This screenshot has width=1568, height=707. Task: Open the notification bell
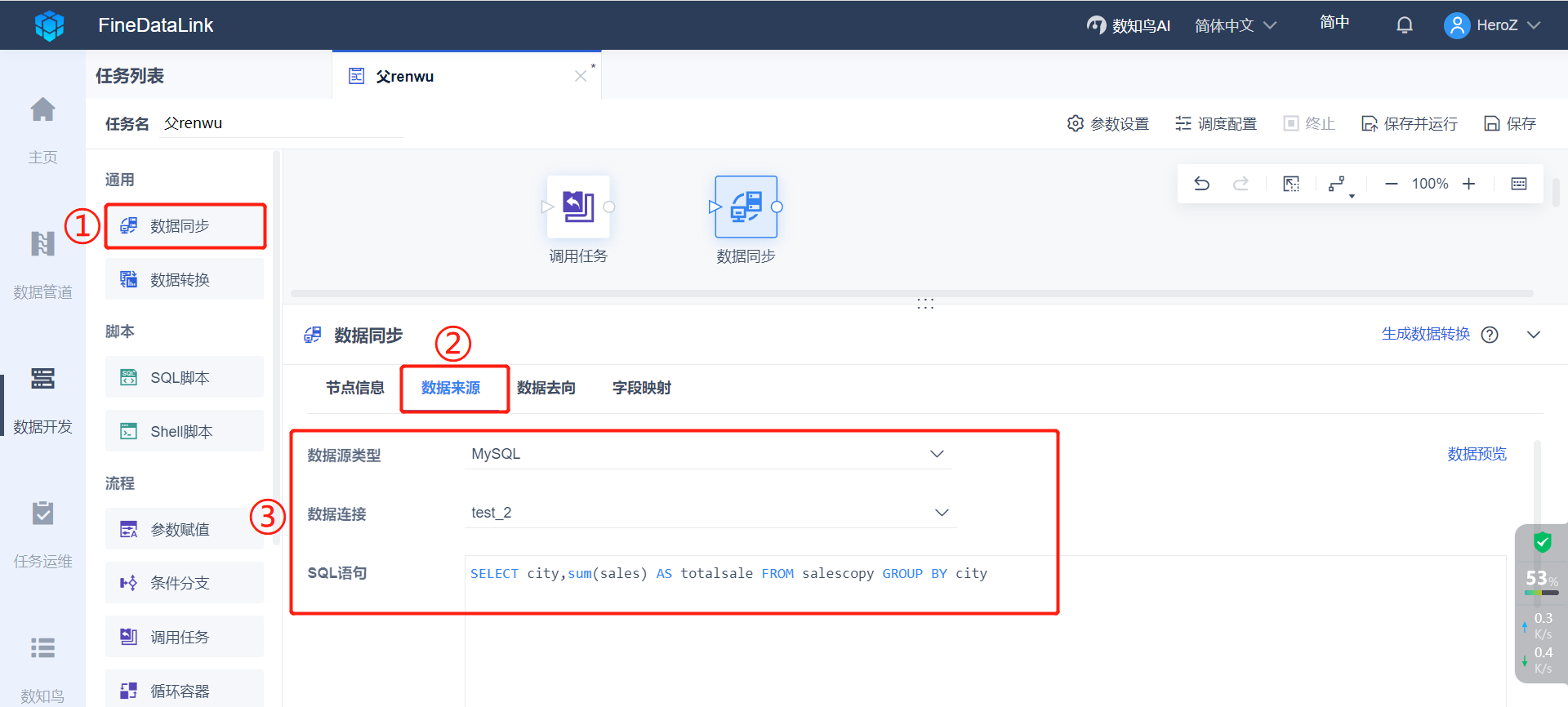tap(1405, 25)
